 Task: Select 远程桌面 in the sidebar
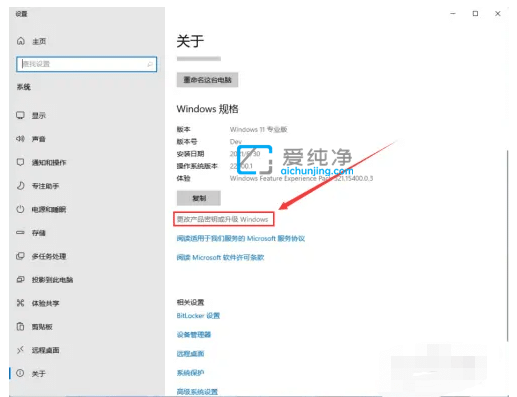point(46,350)
